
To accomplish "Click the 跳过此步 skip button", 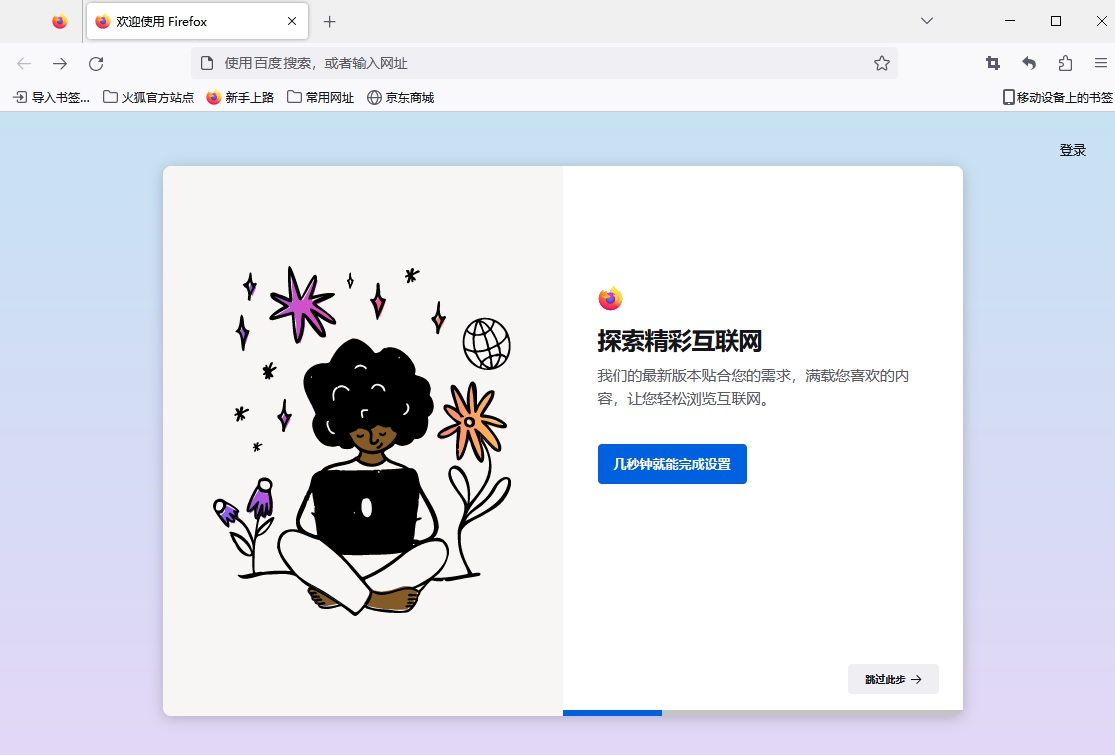I will (x=893, y=679).
